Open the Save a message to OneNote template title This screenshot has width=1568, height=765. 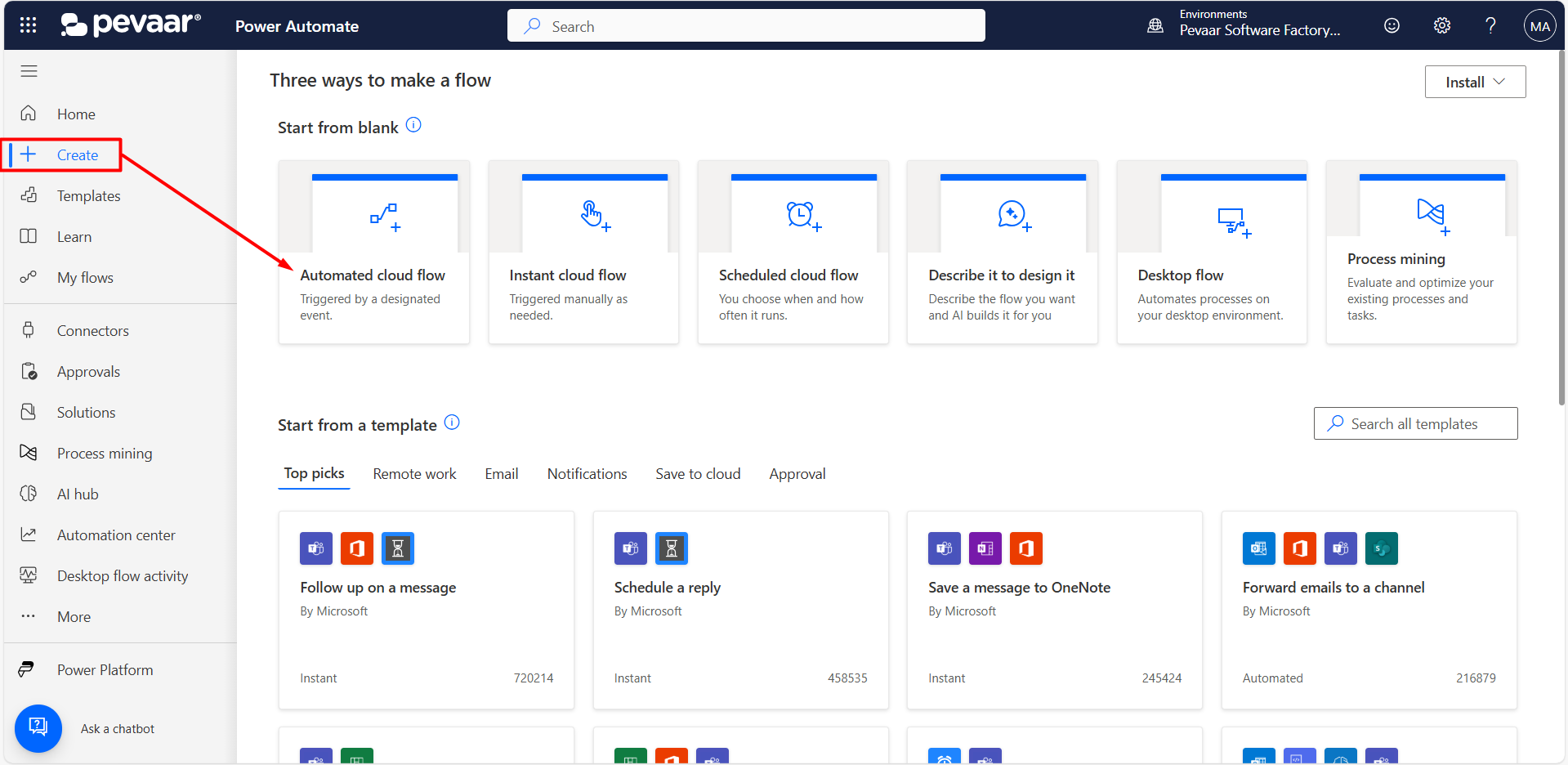pos(1019,588)
